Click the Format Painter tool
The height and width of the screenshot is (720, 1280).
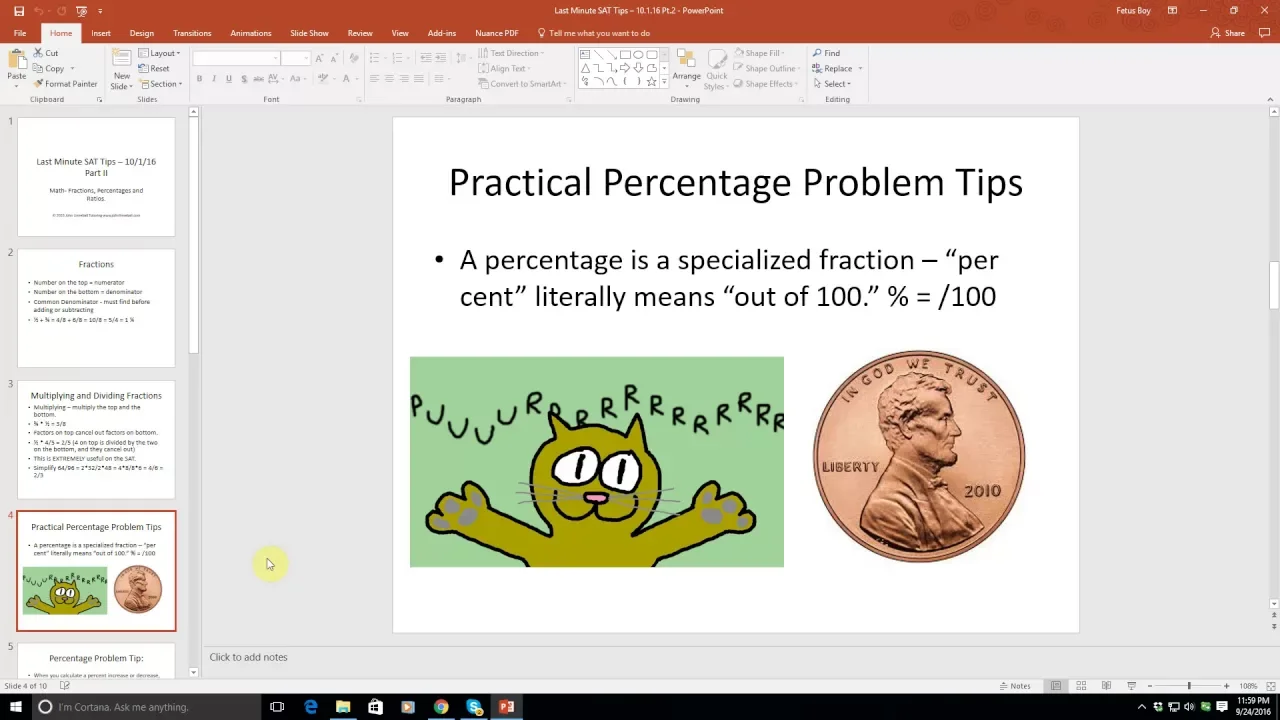click(x=65, y=84)
